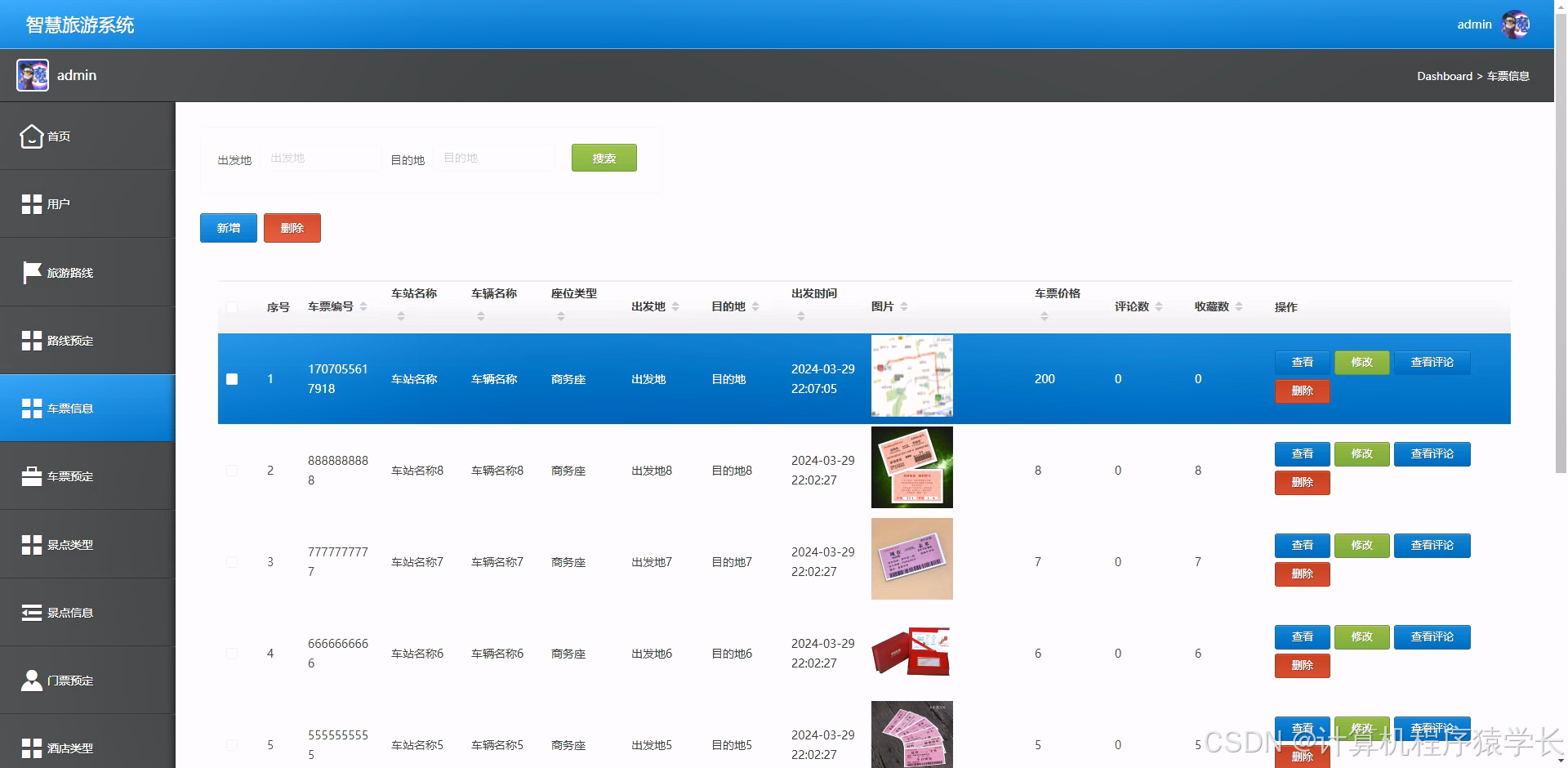Open 用户 menu item
Screen dimensions: 1568x768
87,204
